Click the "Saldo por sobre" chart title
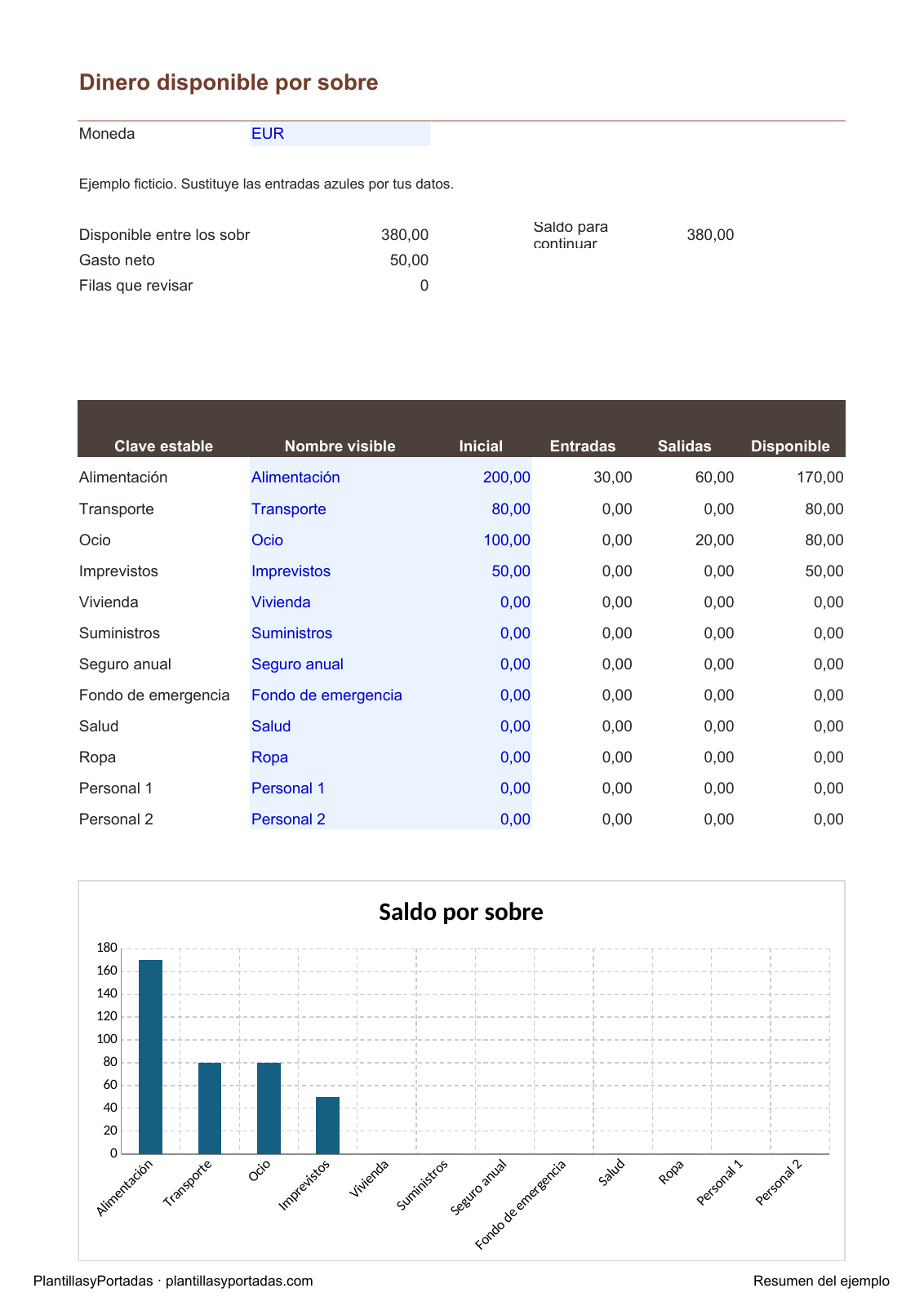Image resolution: width=924 pixels, height=1306 pixels. 461,912
